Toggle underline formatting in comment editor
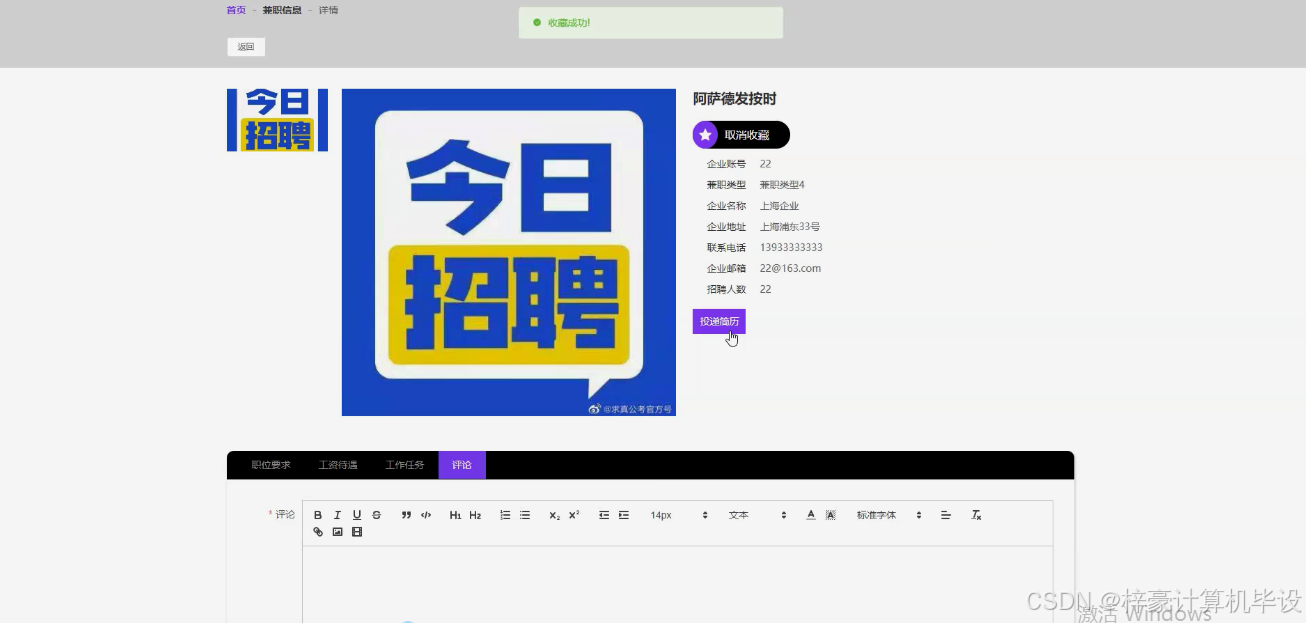 click(x=357, y=515)
